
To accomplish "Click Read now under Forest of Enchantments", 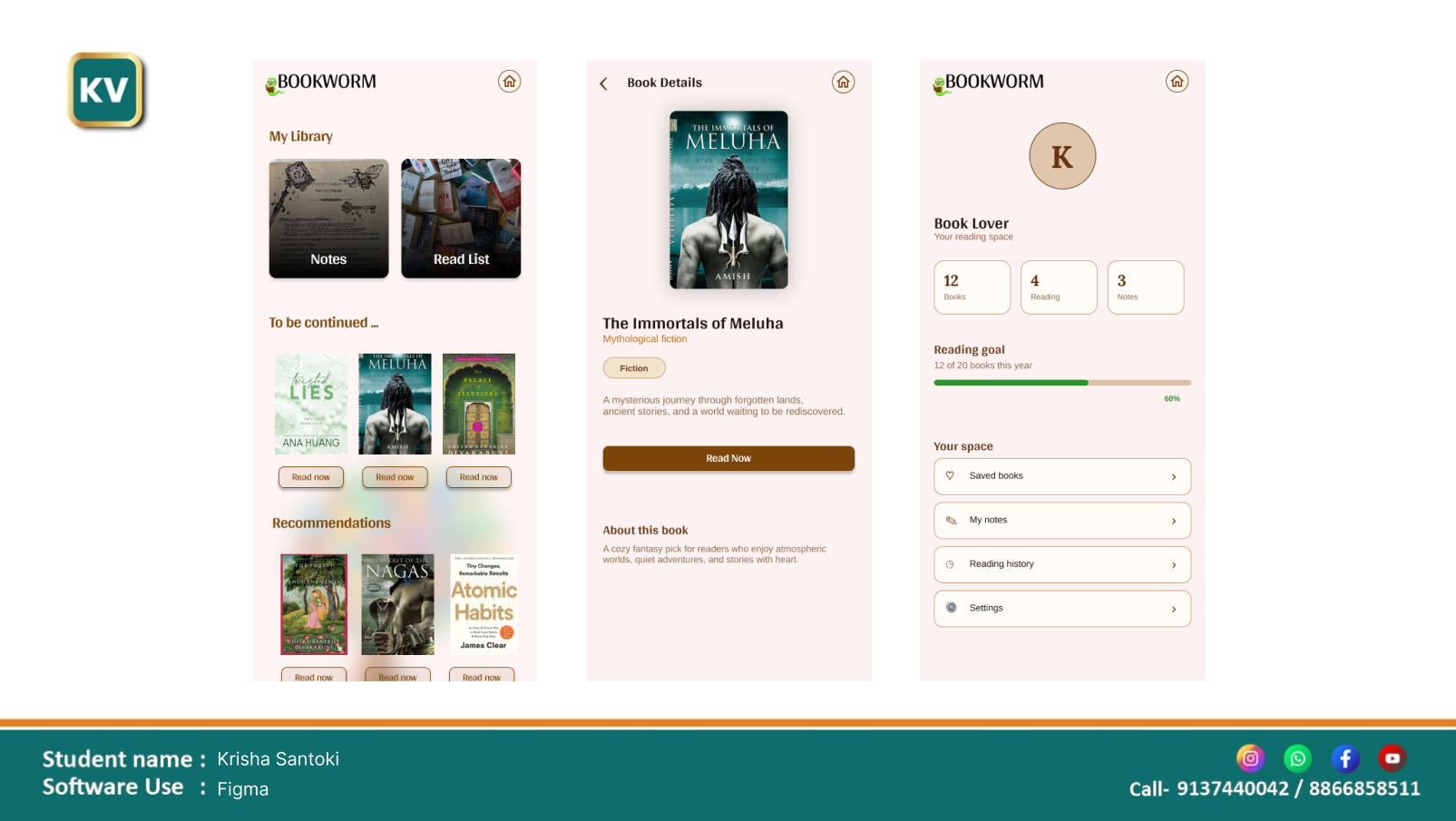I will (x=314, y=675).
